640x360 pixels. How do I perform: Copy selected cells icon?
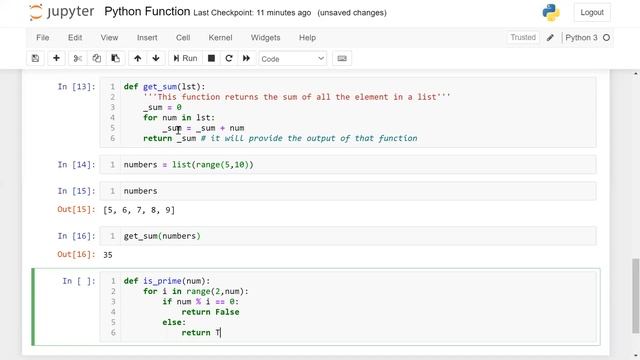point(96,58)
